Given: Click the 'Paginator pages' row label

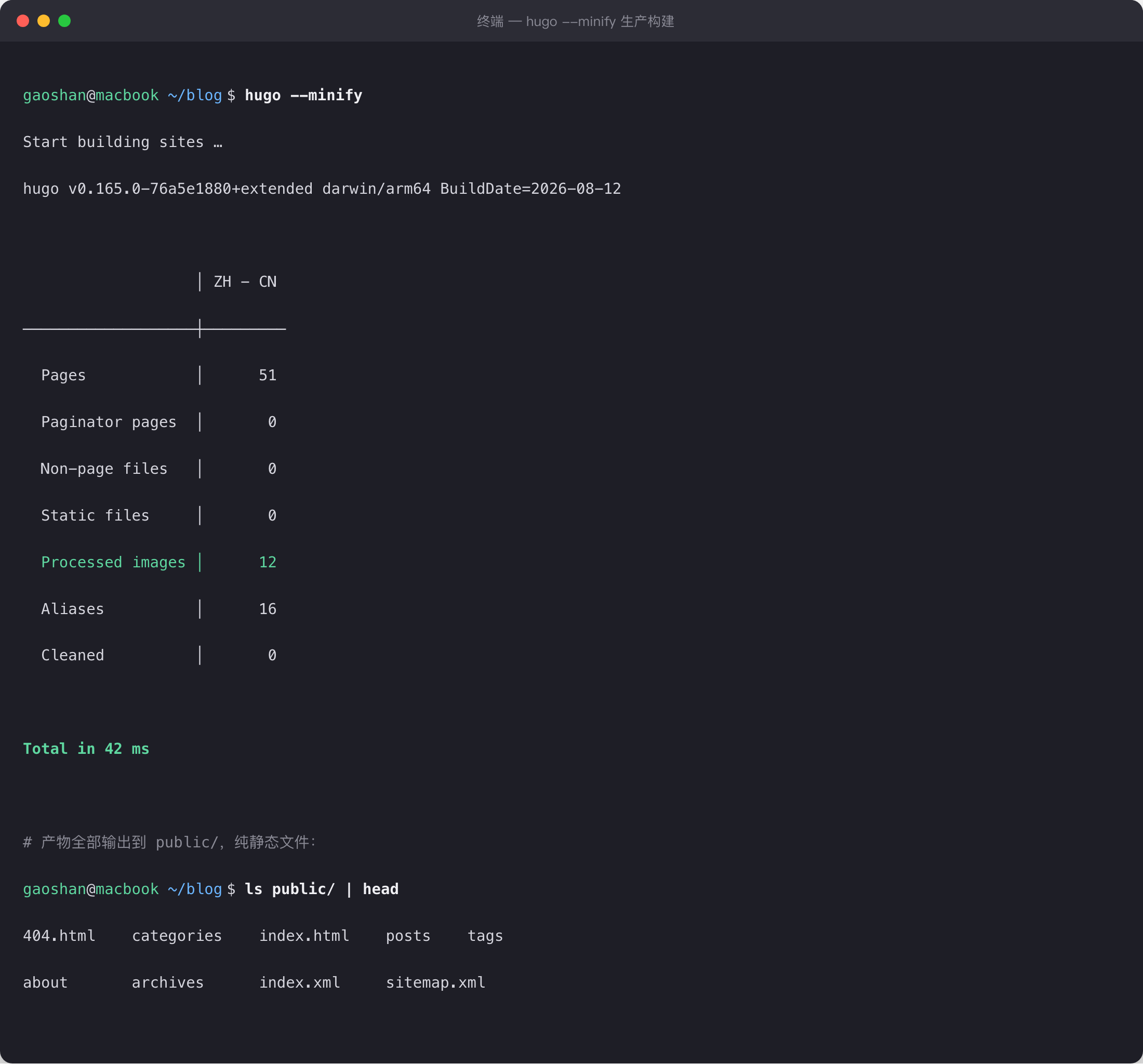Looking at the screenshot, I should tap(109, 422).
